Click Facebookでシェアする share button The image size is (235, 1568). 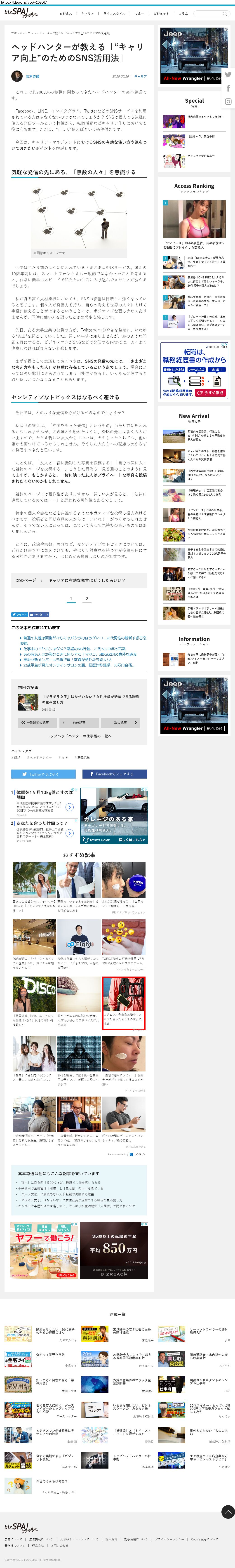pyautogui.click(x=115, y=774)
